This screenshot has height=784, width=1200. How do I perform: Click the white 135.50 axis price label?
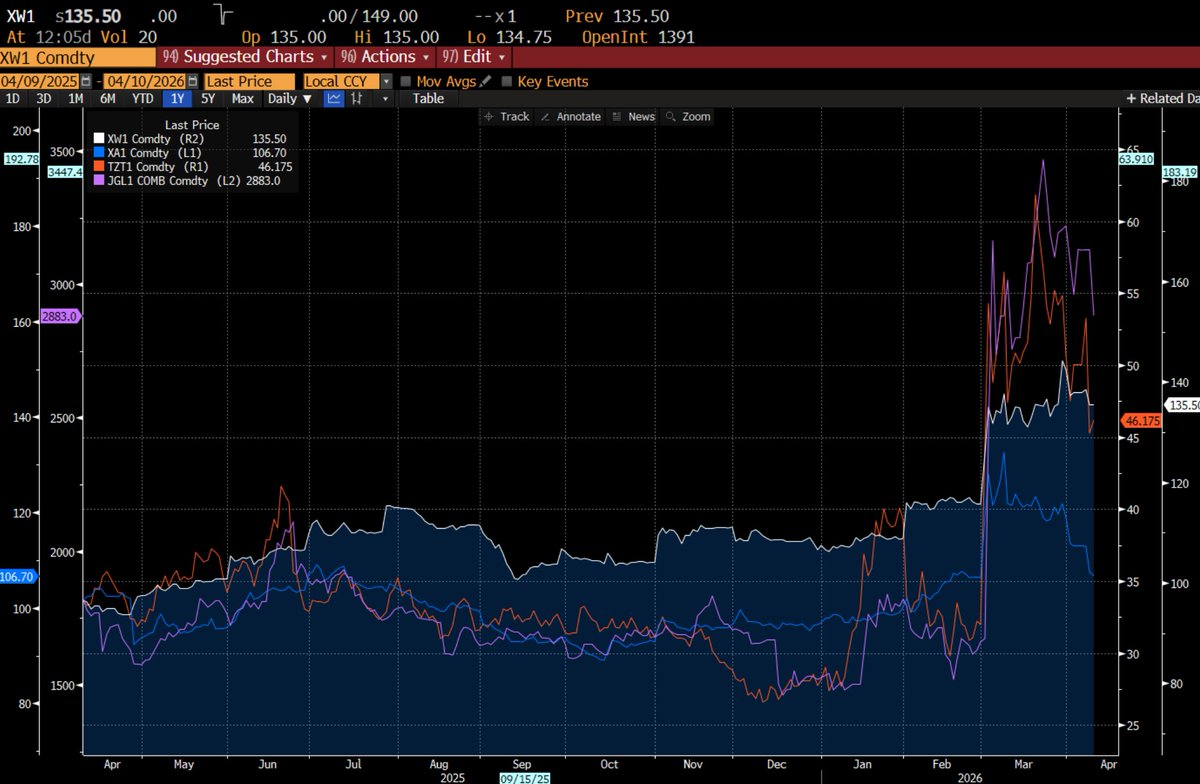pyautogui.click(x=1184, y=405)
